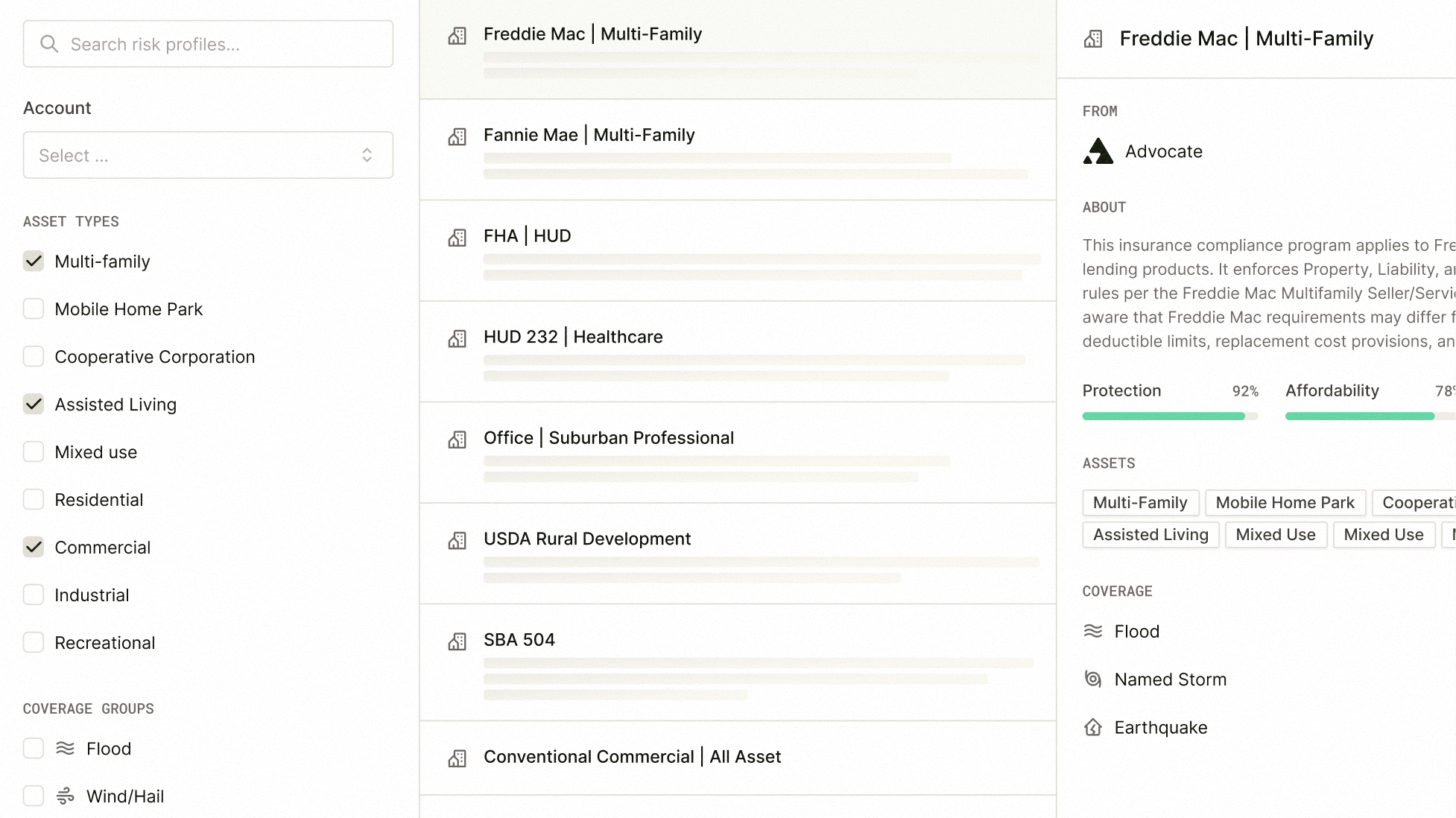Click Flood waves icon in Coverage section

(1093, 631)
